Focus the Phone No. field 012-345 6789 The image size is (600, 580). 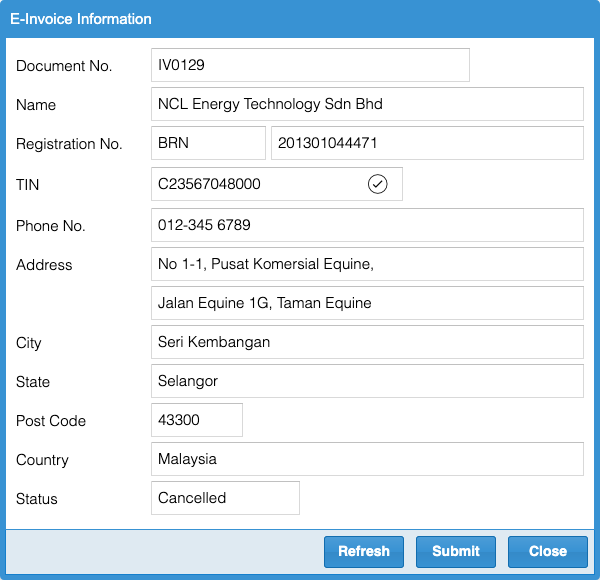367,225
